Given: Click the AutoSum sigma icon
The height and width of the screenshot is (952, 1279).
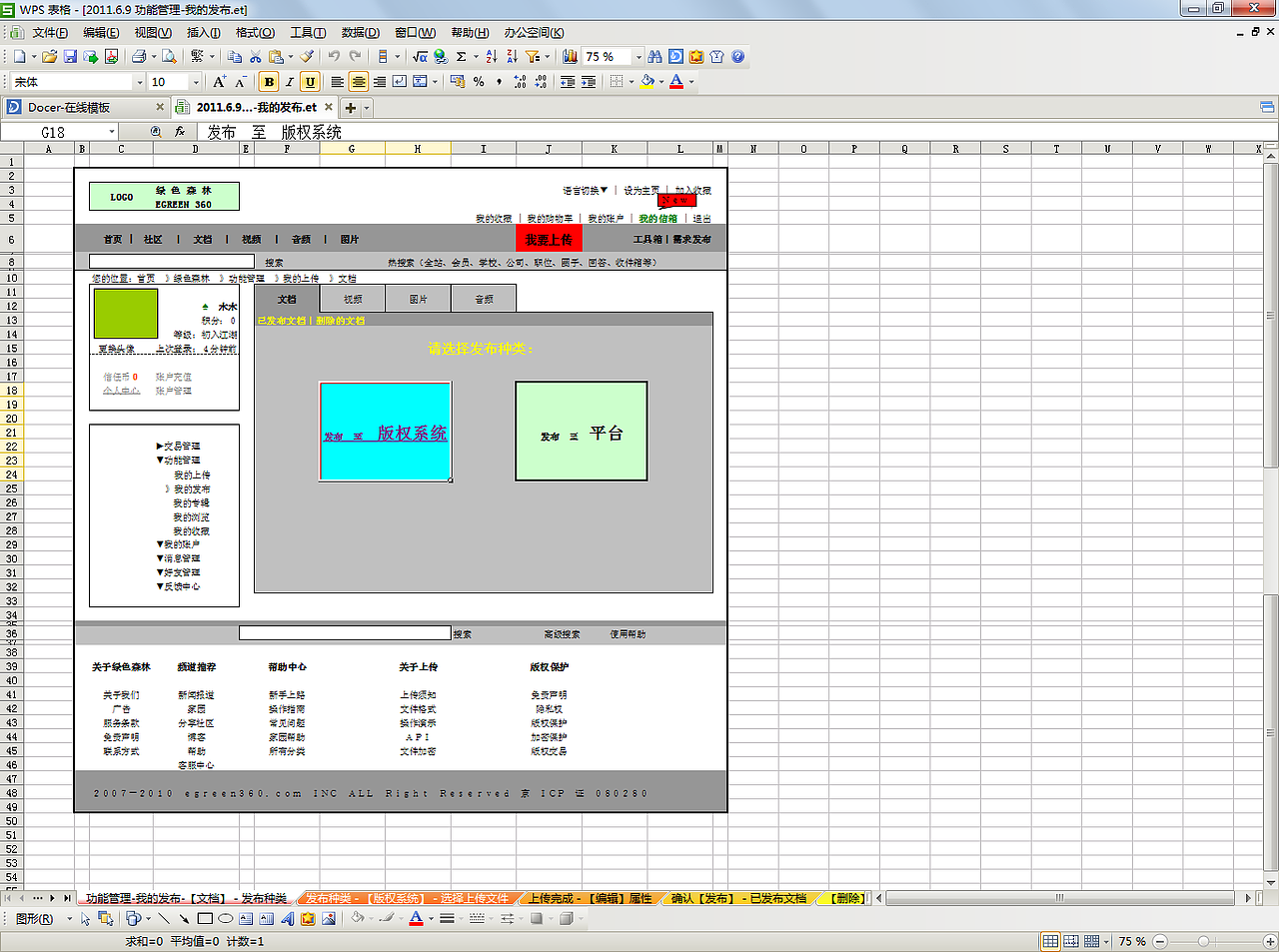Looking at the screenshot, I should coord(462,57).
